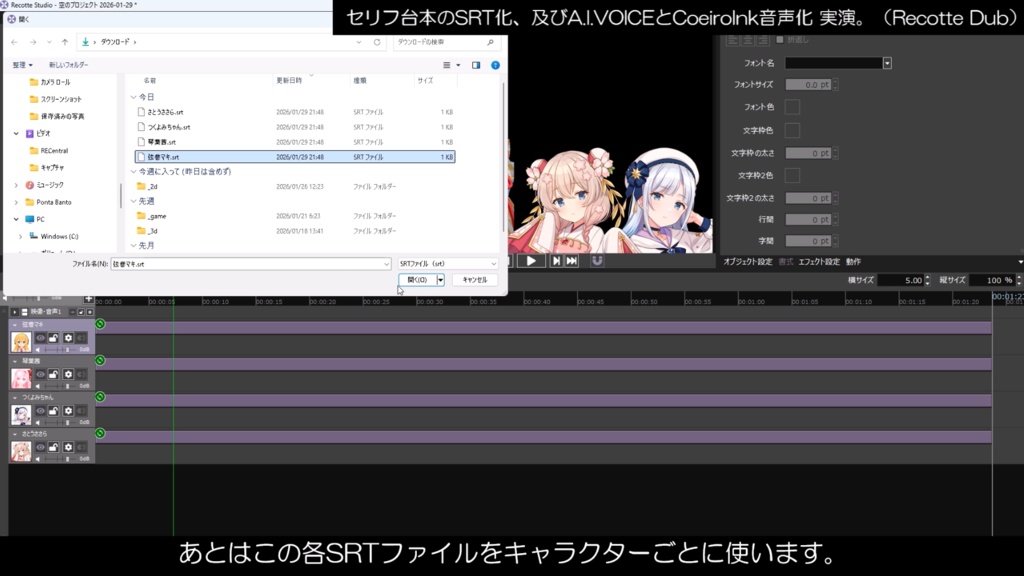Toggle lock on 弦巻マキ track
Screen dimensions: 1024x576
[x=54, y=338]
